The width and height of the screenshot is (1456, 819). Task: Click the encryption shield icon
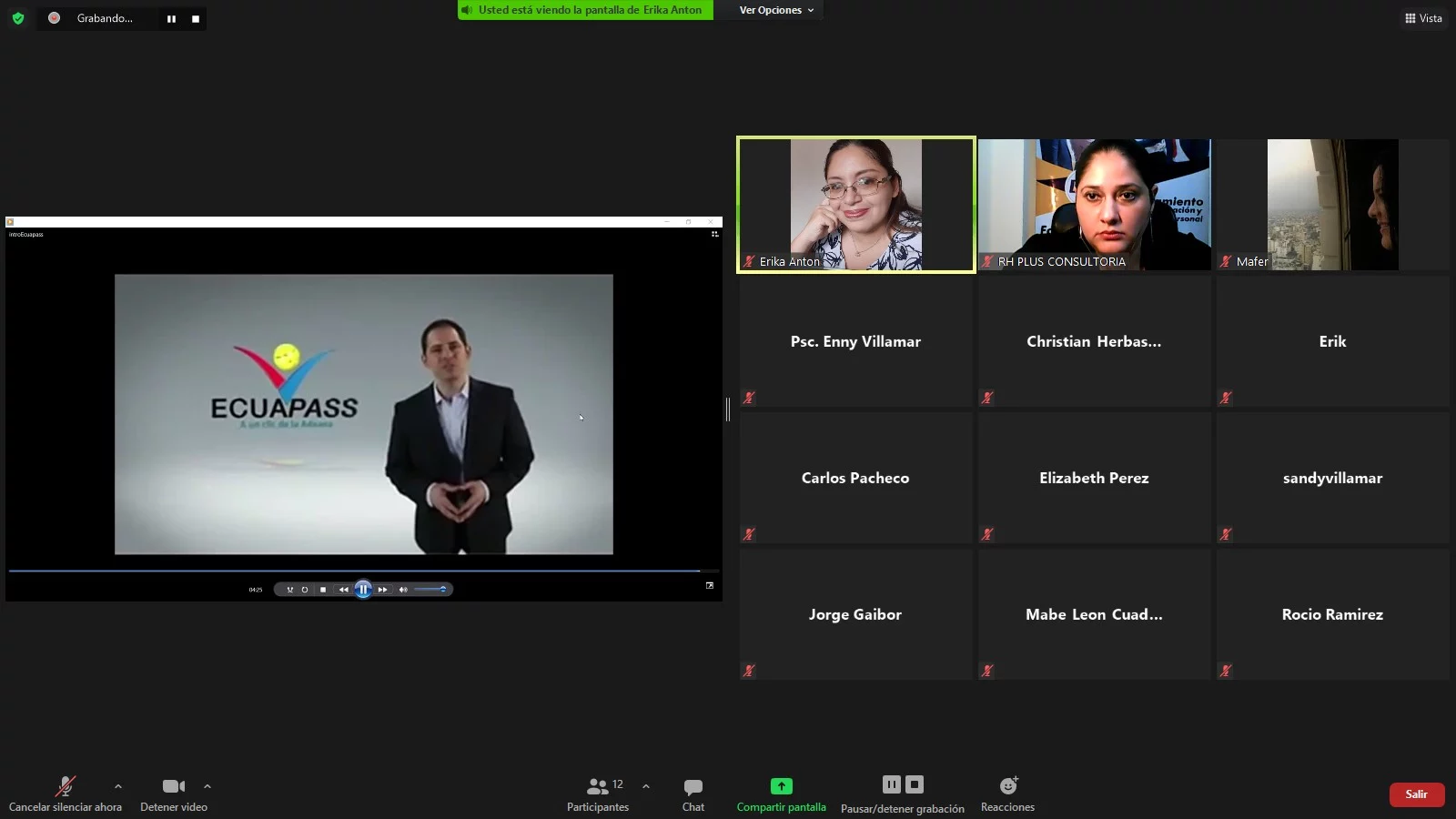pos(18,18)
